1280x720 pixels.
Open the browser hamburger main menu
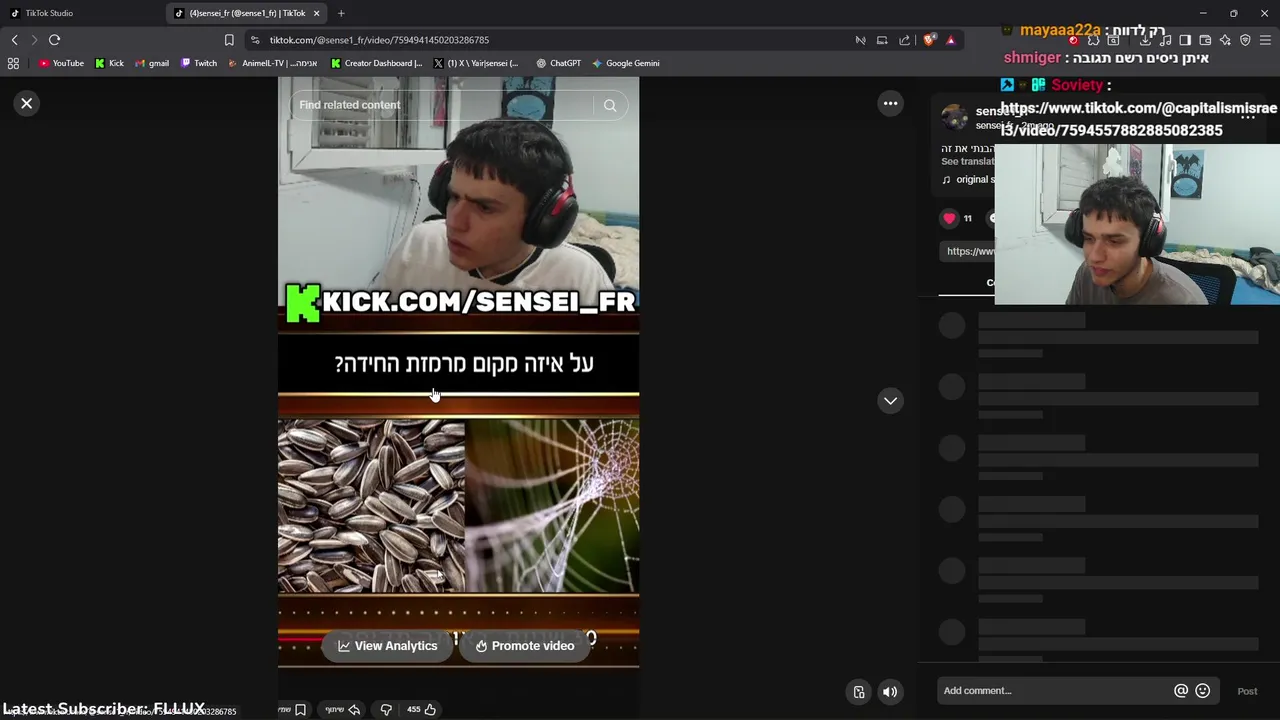coord(1265,40)
